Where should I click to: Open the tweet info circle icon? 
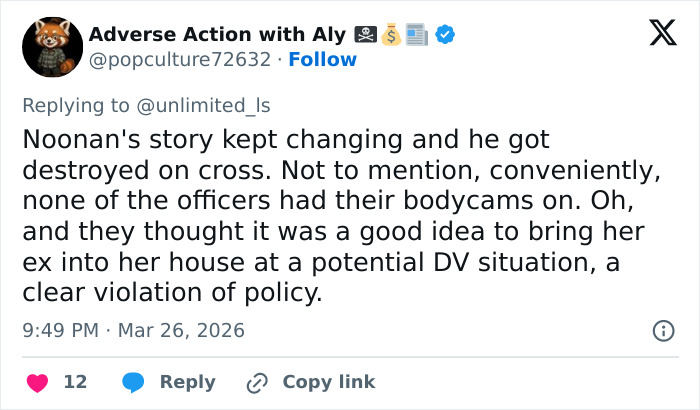662,330
